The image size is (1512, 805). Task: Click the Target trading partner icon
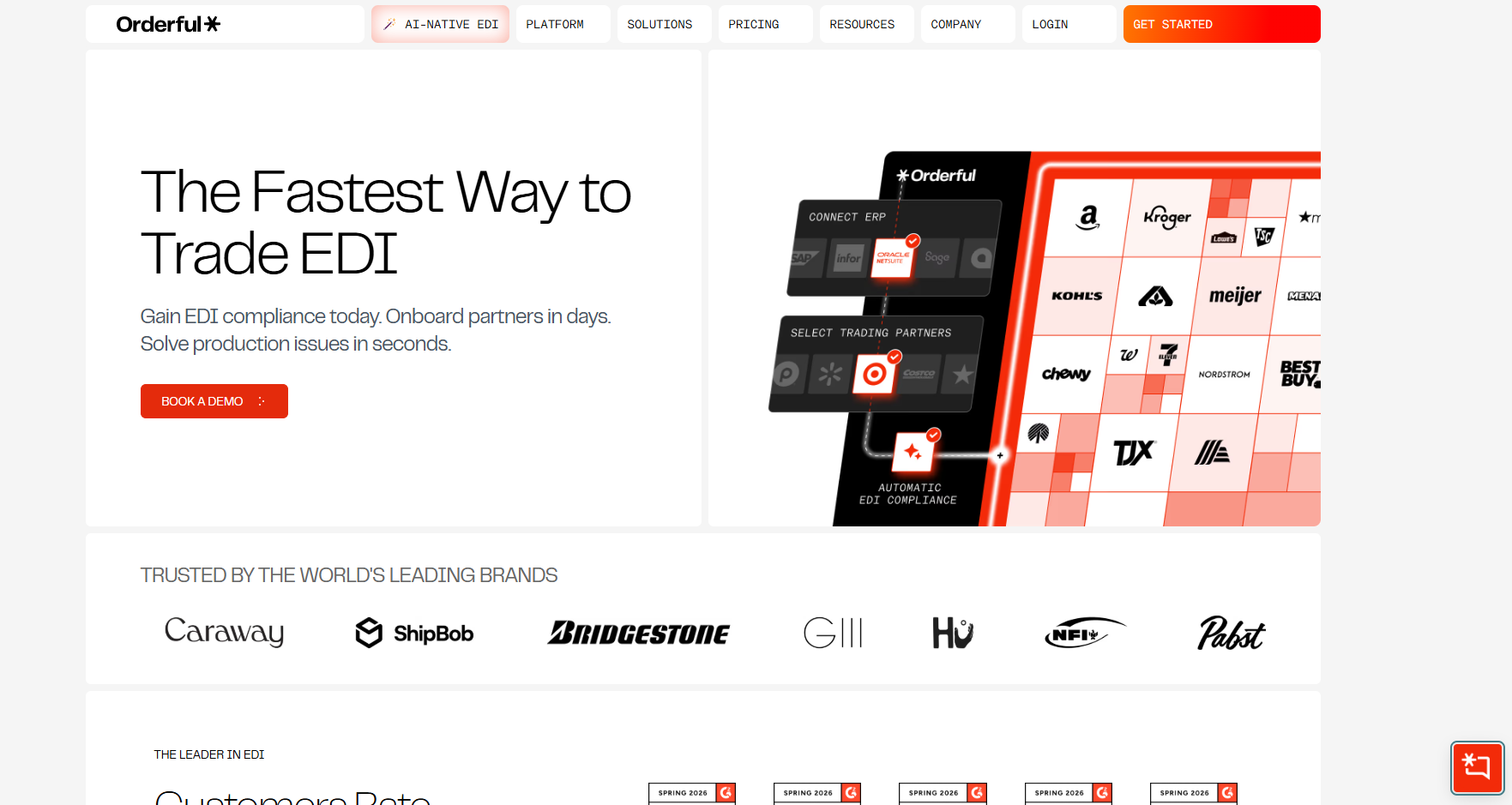pos(874,375)
